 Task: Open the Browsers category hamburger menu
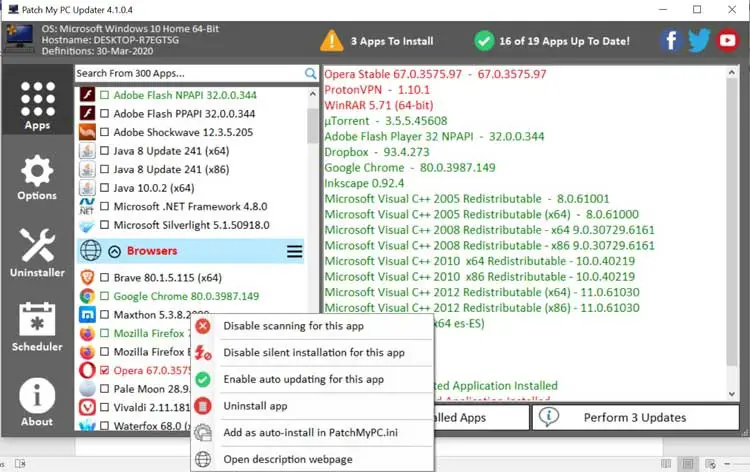tap(295, 251)
